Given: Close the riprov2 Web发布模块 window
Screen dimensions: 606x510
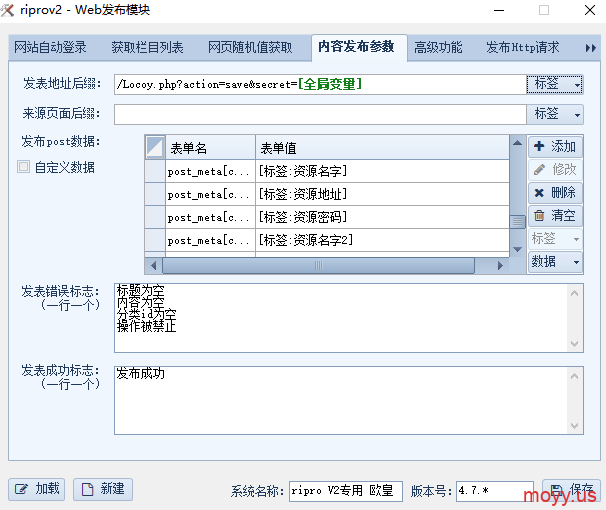Looking at the screenshot, I should coord(590,10).
